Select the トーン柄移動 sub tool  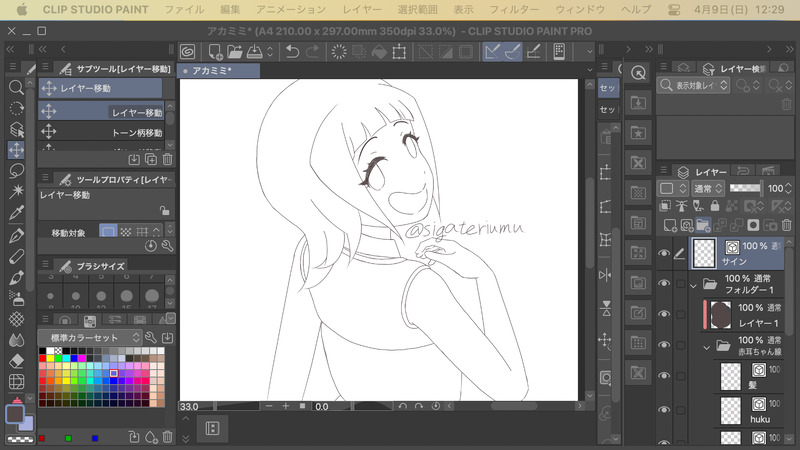point(102,133)
